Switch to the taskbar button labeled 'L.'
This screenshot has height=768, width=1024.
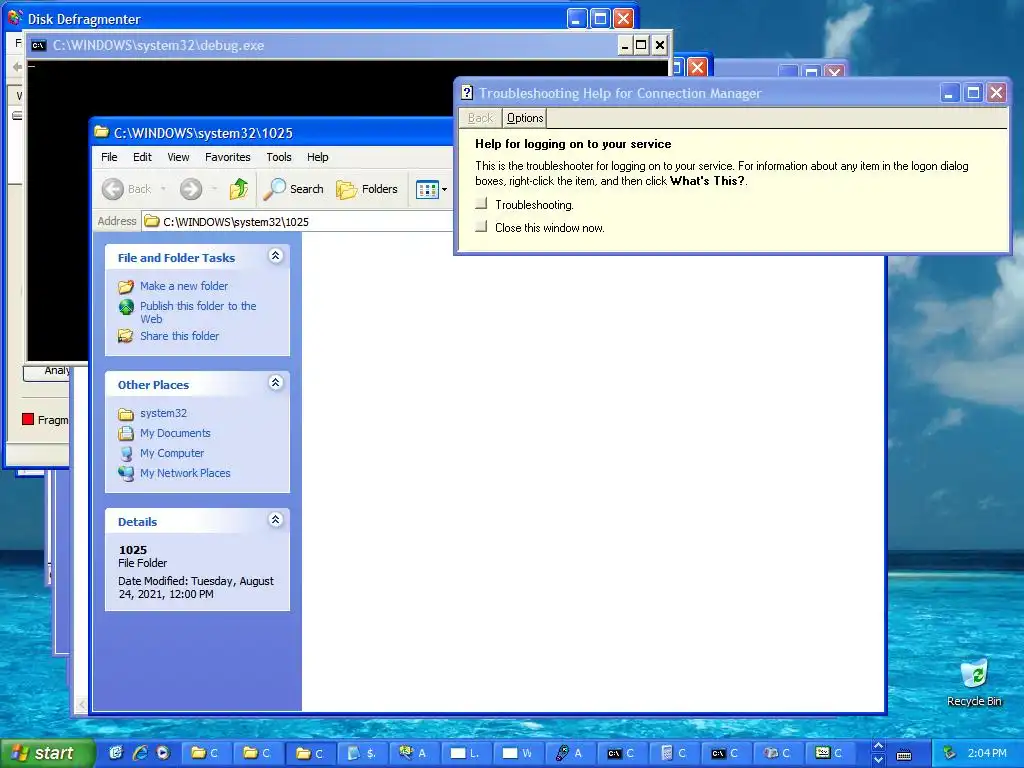(x=466, y=753)
